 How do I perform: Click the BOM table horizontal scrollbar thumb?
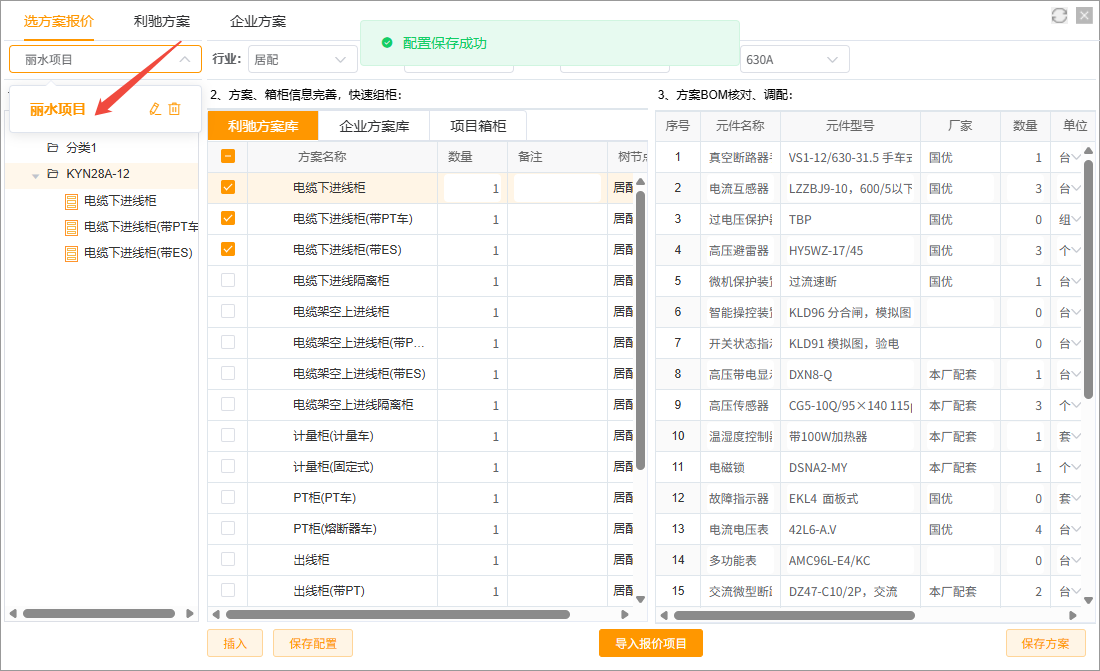[x=794, y=616]
